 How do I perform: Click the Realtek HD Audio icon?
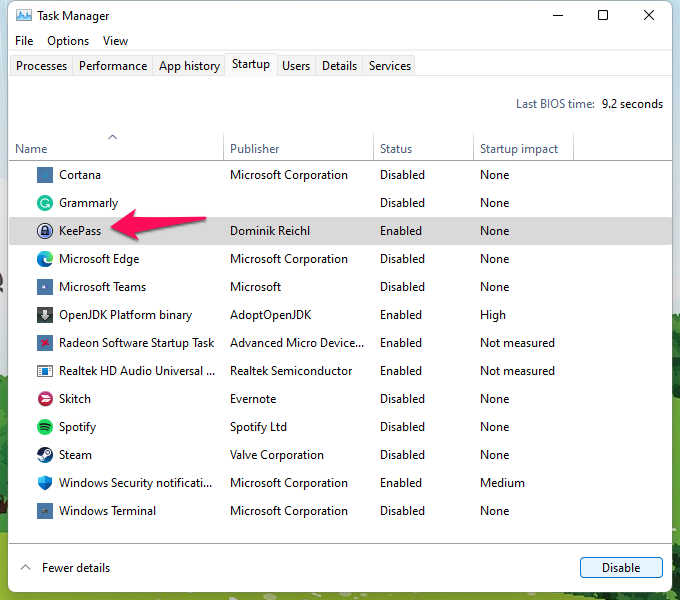[45, 371]
